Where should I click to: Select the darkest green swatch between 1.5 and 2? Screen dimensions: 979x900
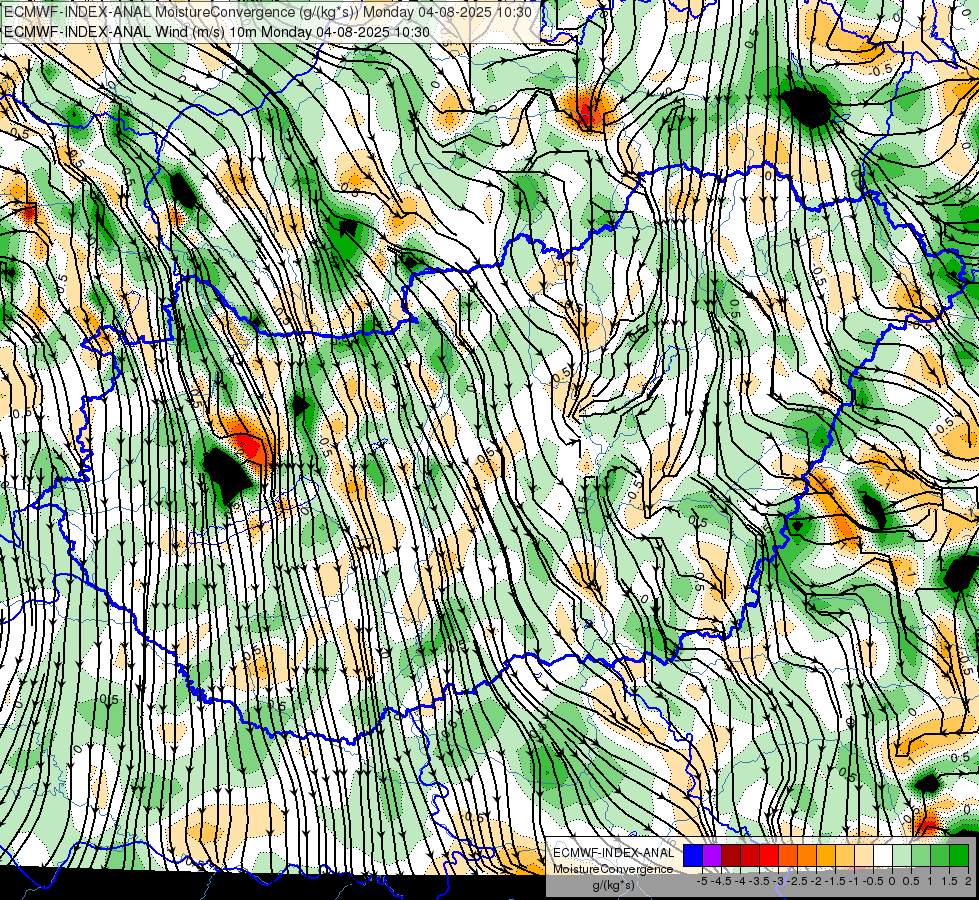click(x=959, y=856)
